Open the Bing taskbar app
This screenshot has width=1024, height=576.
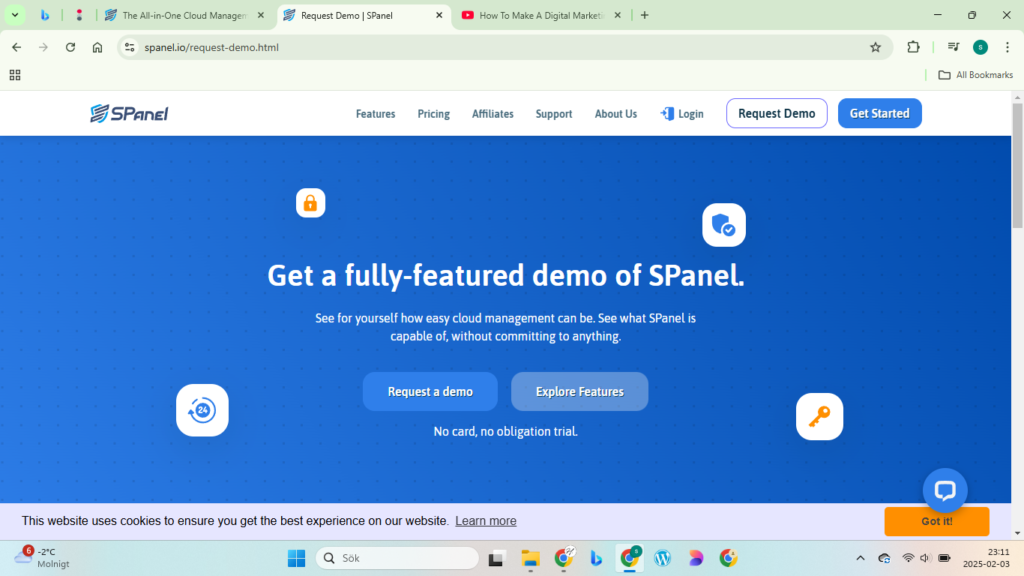click(596, 558)
